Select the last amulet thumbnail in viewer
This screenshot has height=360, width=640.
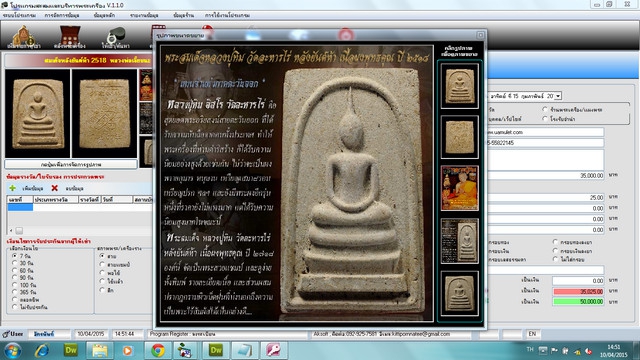pos(459,293)
